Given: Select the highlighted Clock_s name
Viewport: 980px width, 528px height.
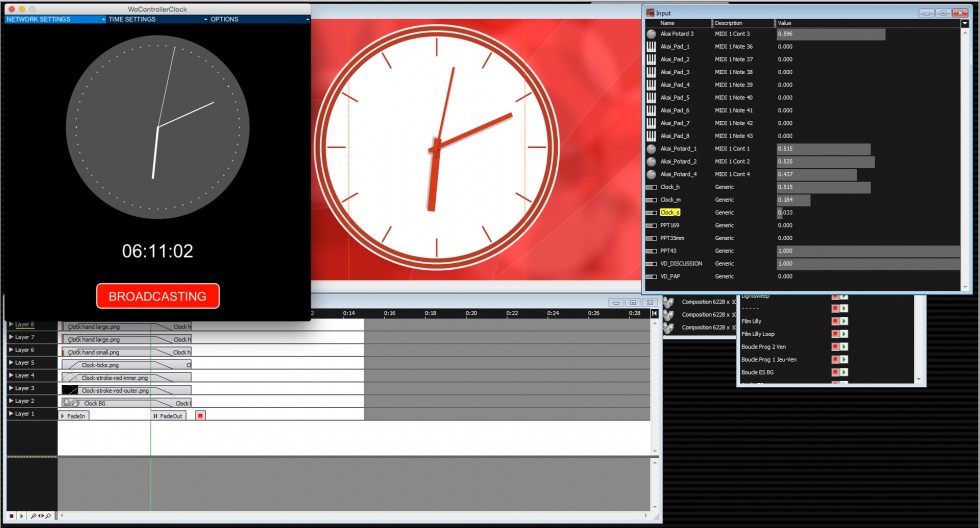Looking at the screenshot, I should (670, 212).
